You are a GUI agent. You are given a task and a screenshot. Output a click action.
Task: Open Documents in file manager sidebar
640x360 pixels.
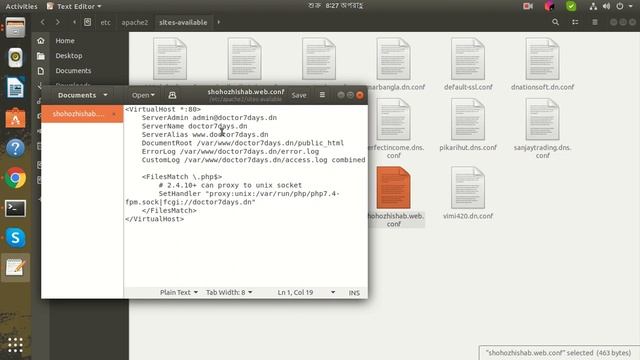(73, 71)
